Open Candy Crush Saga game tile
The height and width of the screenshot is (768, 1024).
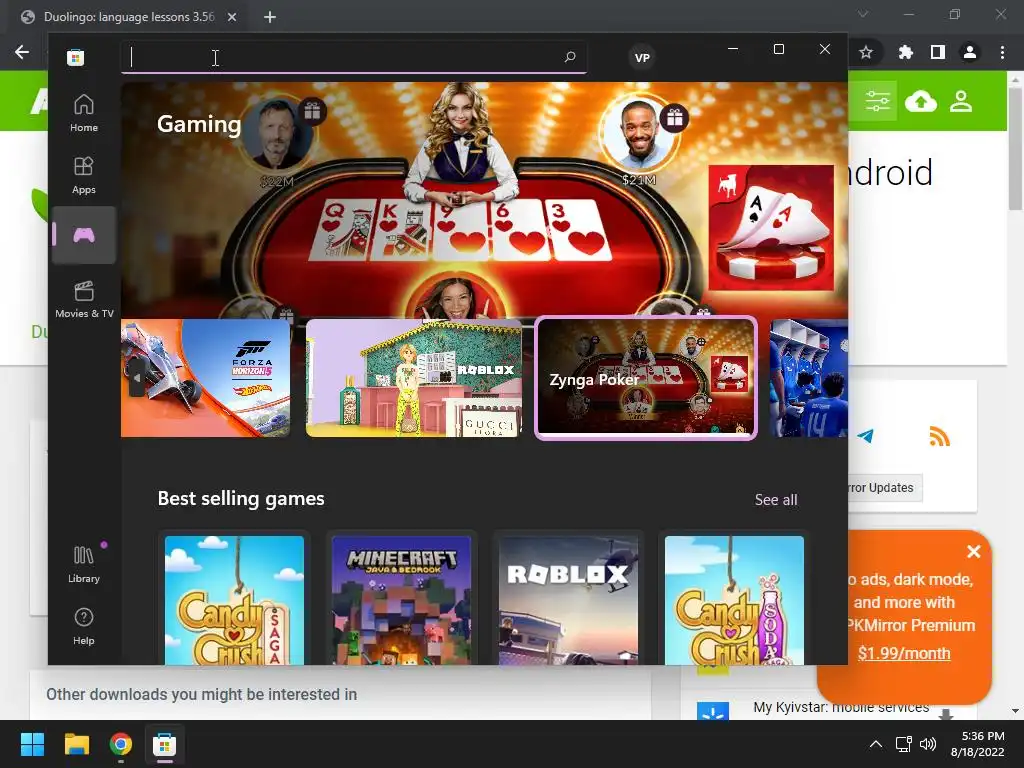[234, 600]
